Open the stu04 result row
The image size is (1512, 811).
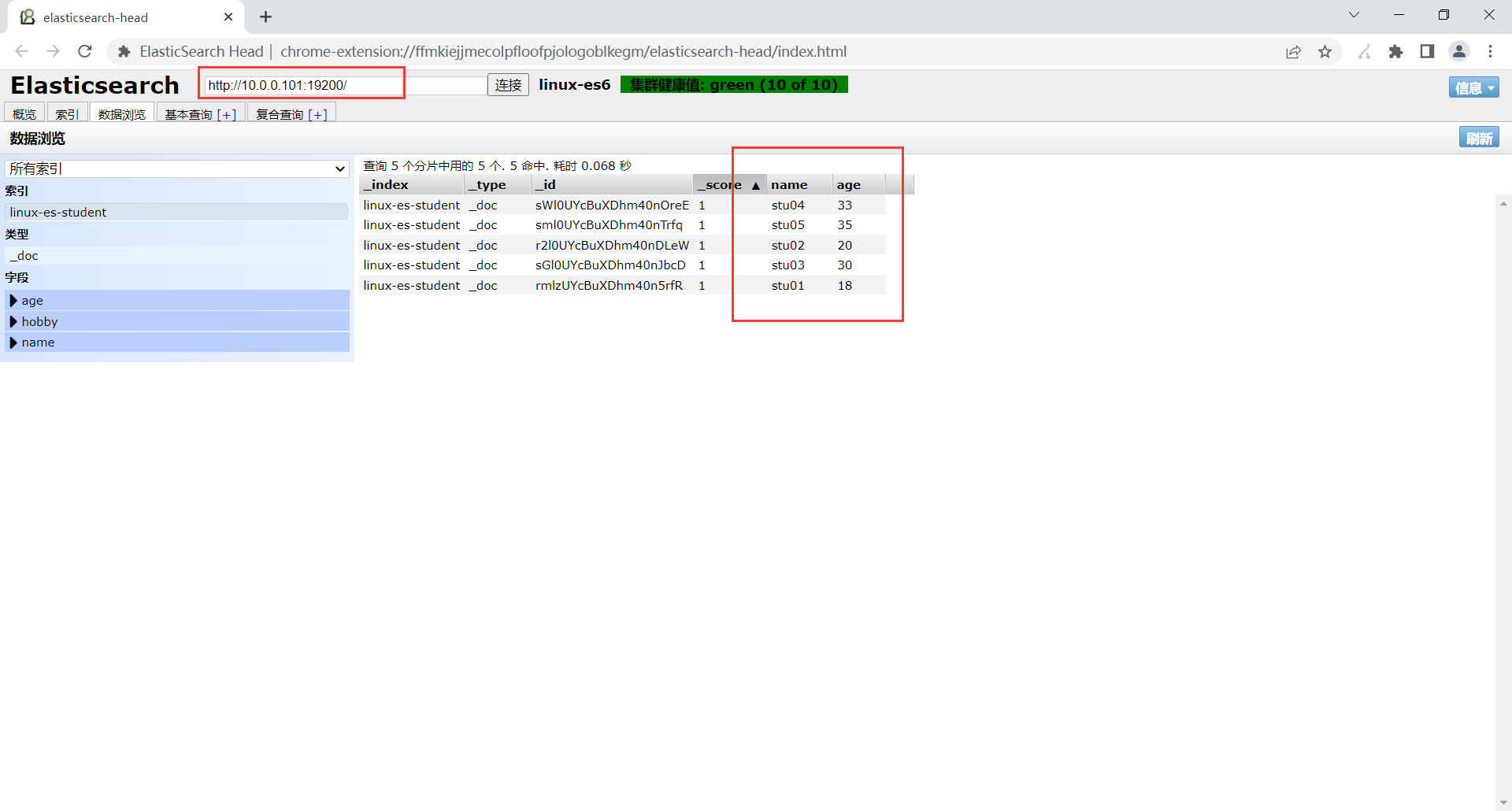coord(623,205)
